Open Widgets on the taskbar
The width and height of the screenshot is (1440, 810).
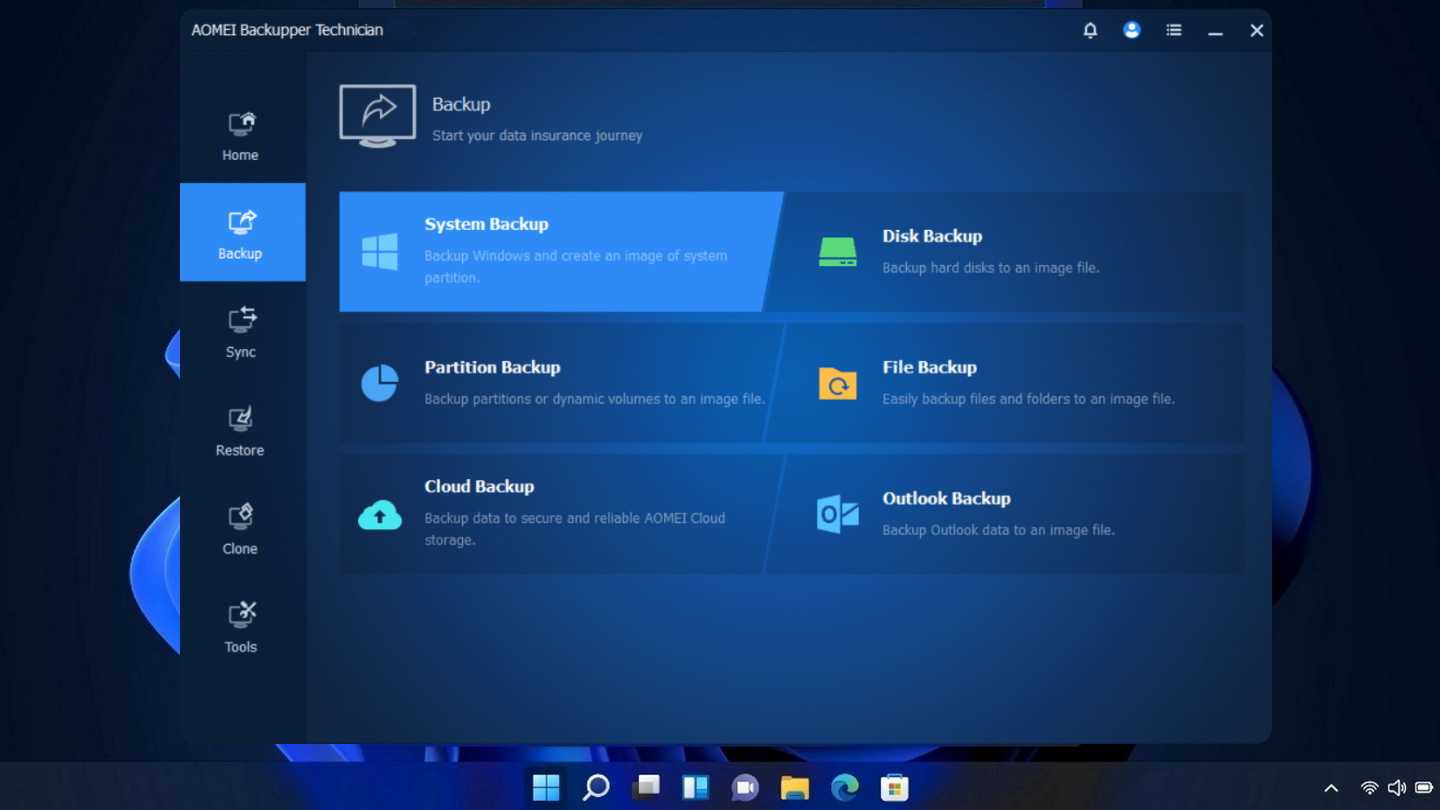tap(695, 788)
